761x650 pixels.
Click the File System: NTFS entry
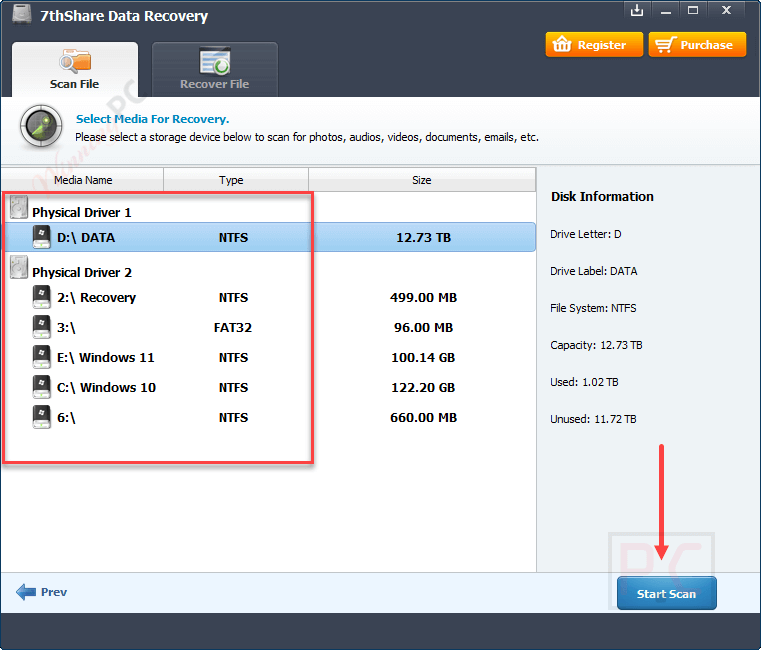click(593, 308)
